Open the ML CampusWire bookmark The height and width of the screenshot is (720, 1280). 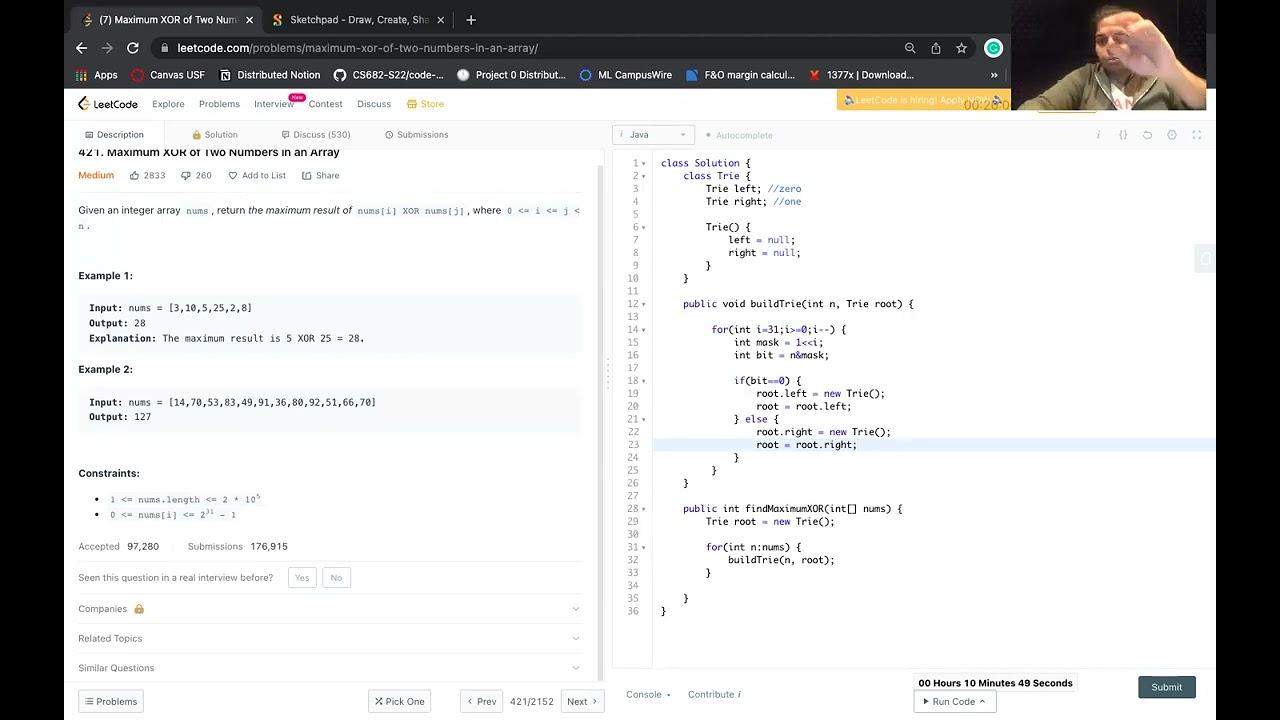coord(625,75)
